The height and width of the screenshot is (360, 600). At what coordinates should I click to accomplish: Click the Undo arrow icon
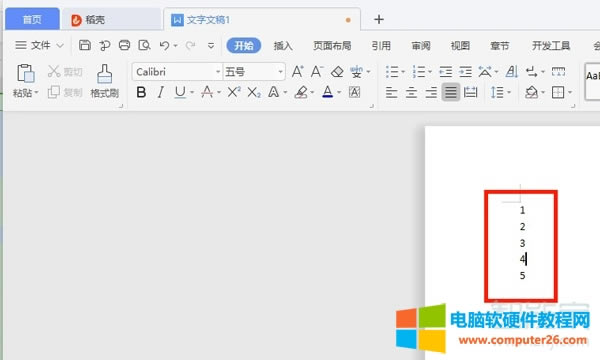tap(165, 46)
